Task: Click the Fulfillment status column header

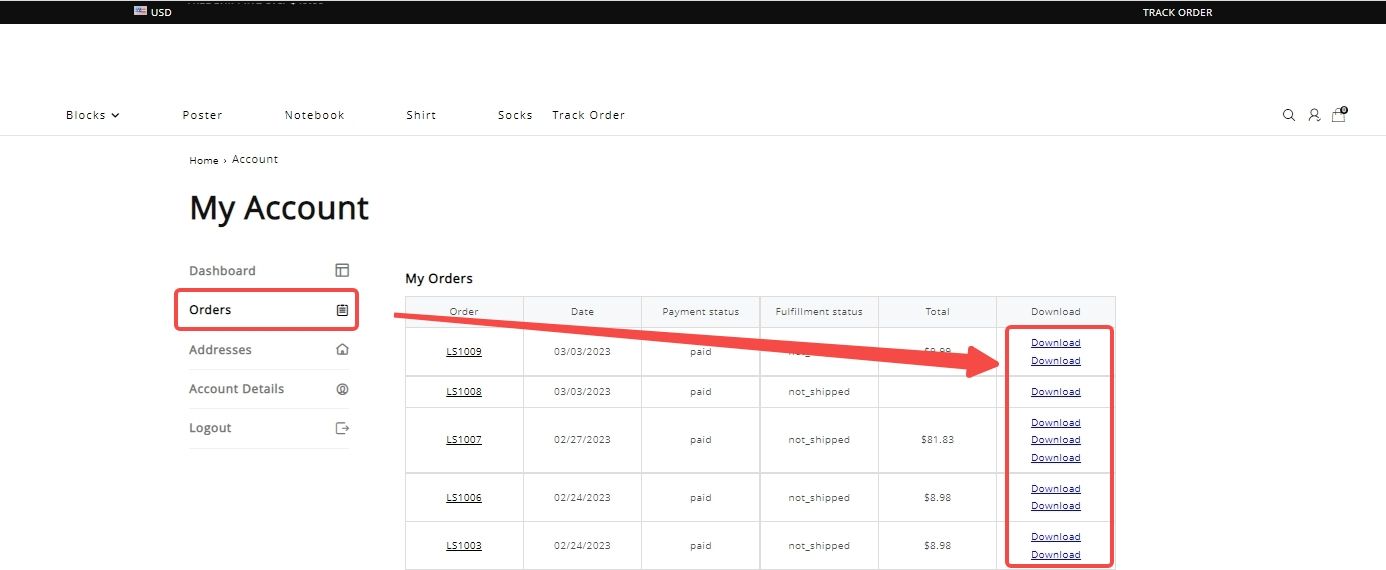Action: click(819, 311)
